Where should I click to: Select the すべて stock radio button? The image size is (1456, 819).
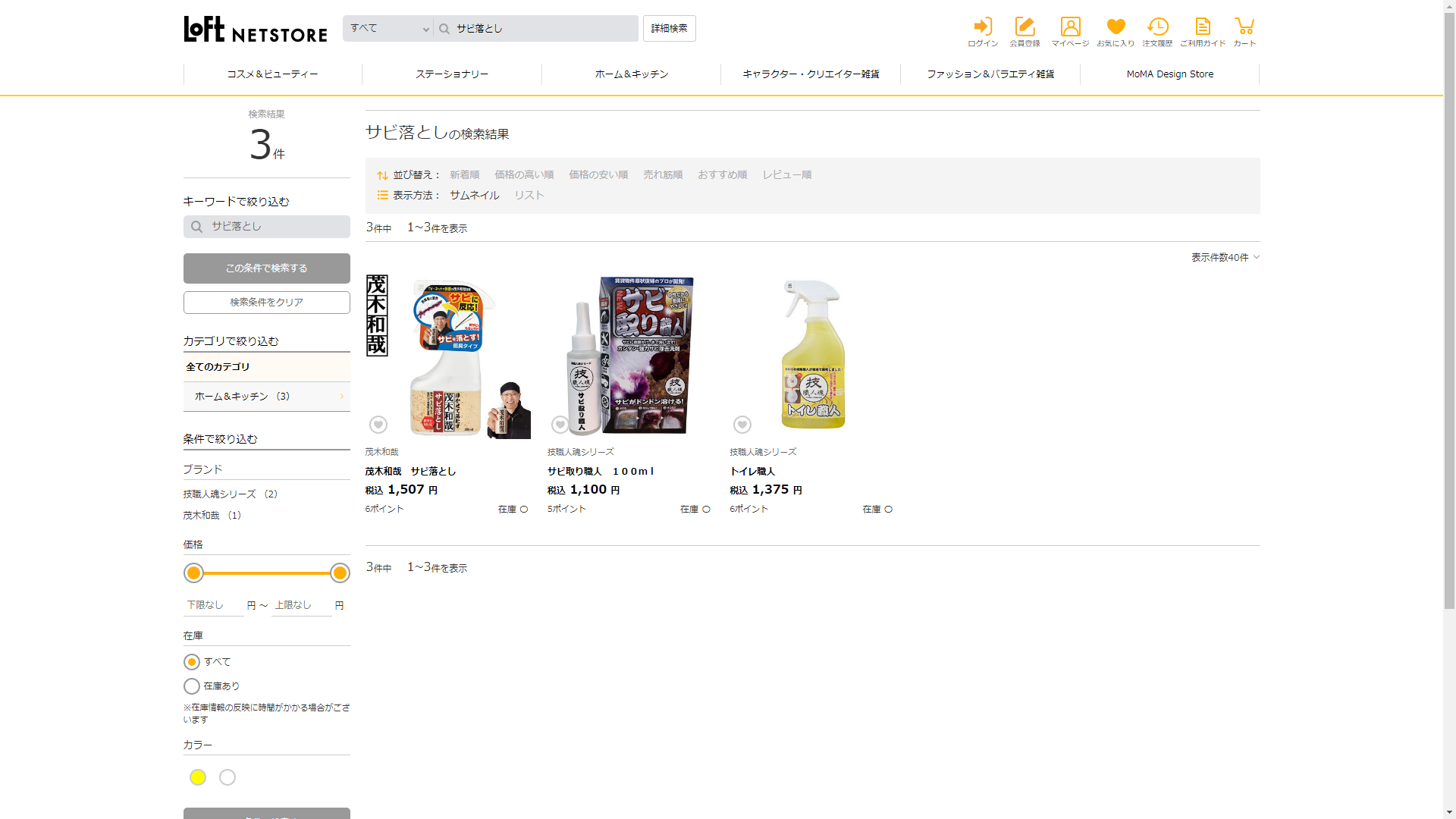[x=192, y=662]
